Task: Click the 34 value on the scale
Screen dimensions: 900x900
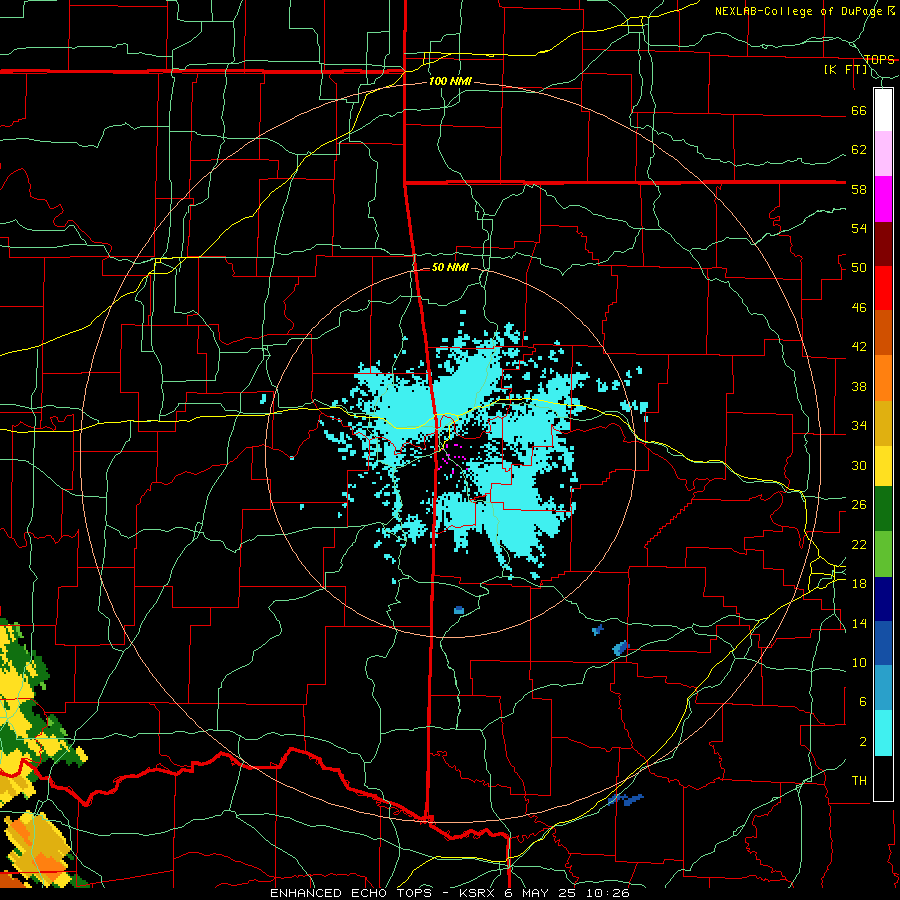Action: click(x=859, y=426)
